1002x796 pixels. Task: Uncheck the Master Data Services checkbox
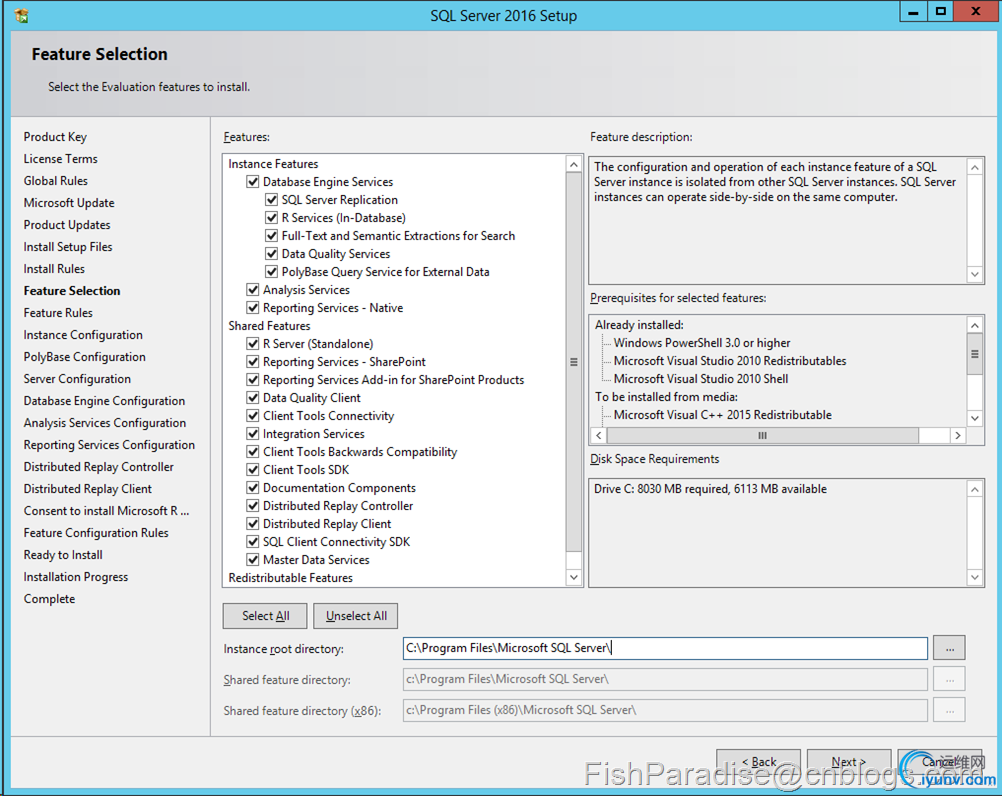click(253, 560)
